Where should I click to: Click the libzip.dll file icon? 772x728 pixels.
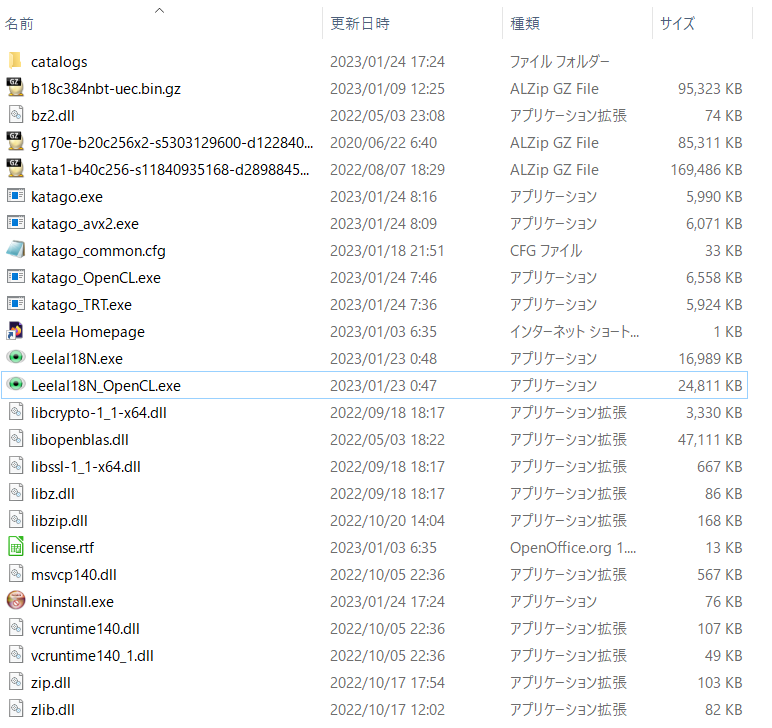coord(16,520)
